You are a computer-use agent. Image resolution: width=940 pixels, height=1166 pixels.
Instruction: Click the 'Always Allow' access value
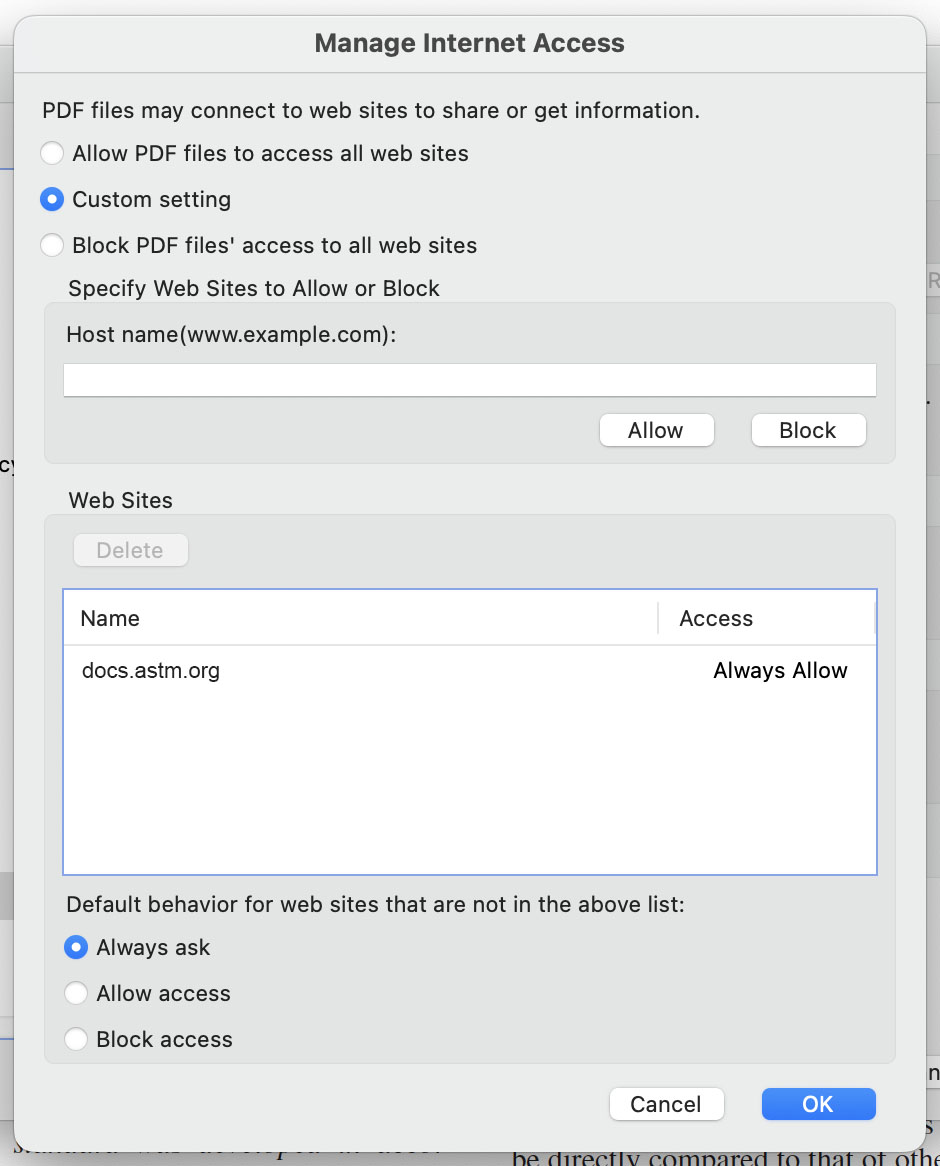(780, 671)
